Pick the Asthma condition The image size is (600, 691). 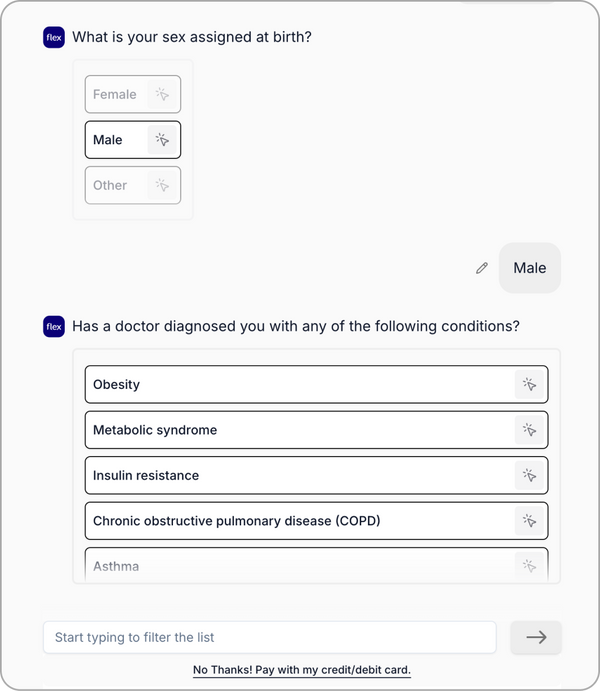point(300,566)
